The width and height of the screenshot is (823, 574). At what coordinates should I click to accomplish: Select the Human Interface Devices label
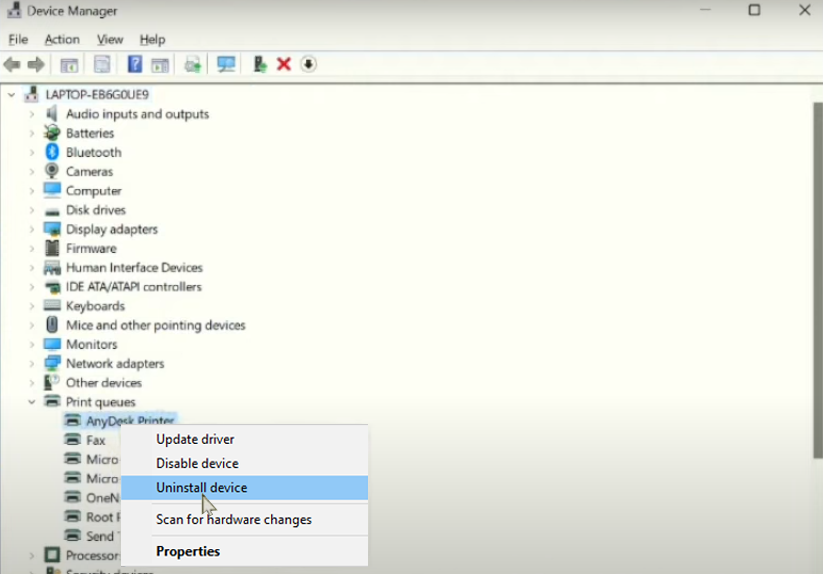134,268
